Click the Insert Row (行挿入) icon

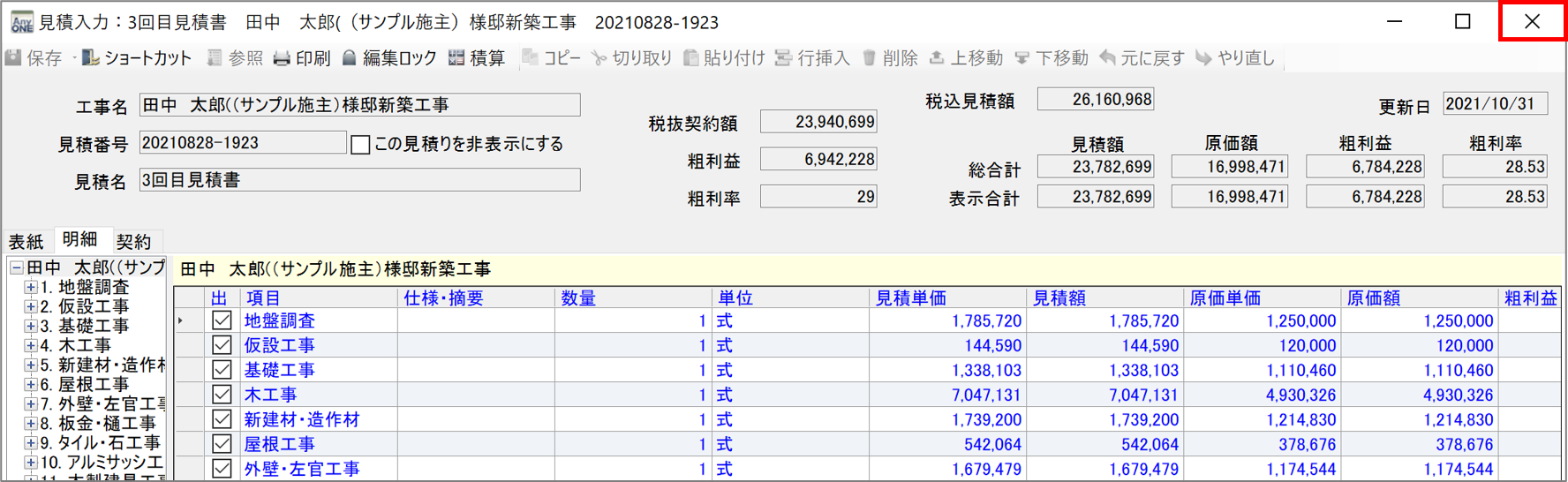pyautogui.click(x=783, y=58)
